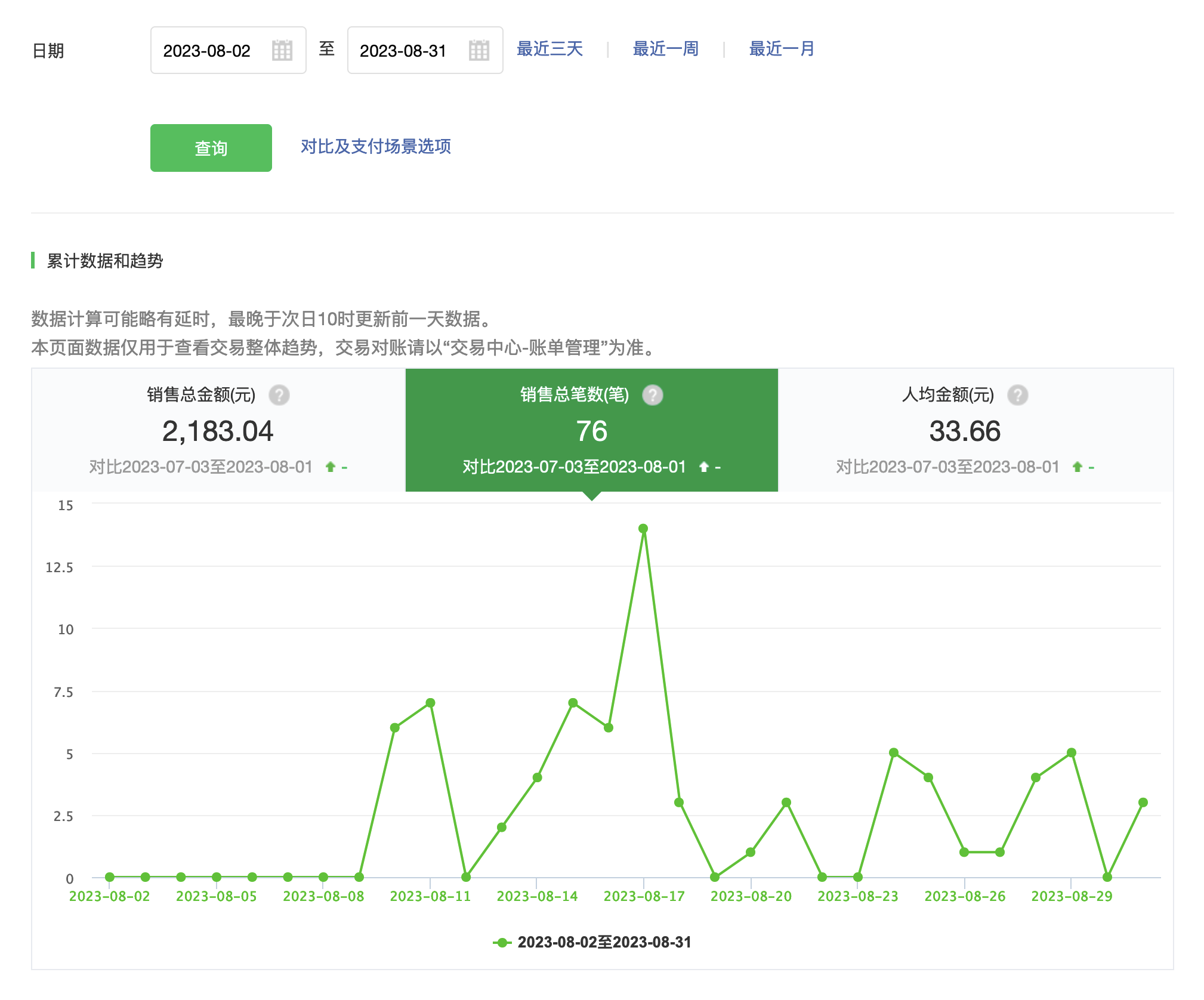
Task: Click the chart peak data point at 14
Action: (643, 529)
